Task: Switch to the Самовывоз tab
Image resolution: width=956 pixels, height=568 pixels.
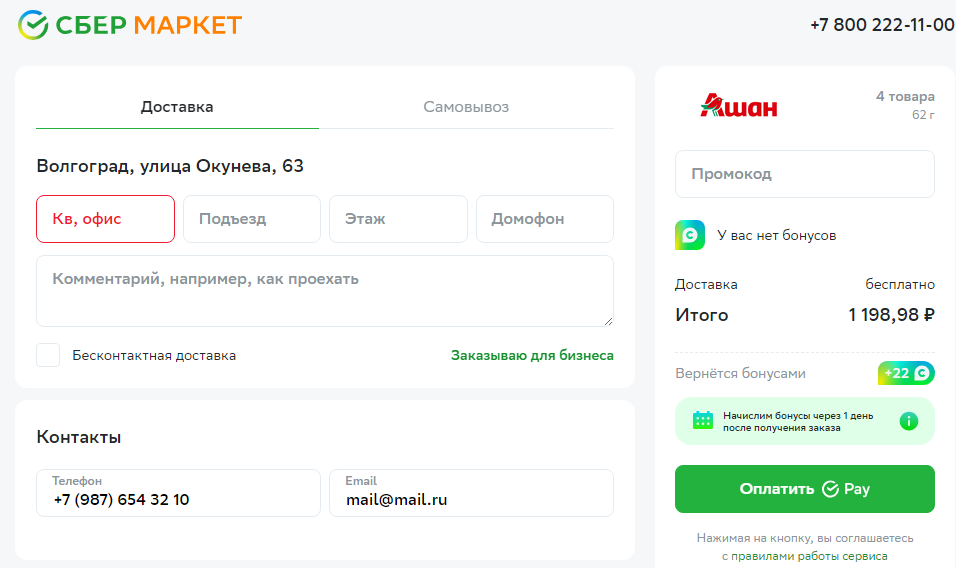Action: 466,107
